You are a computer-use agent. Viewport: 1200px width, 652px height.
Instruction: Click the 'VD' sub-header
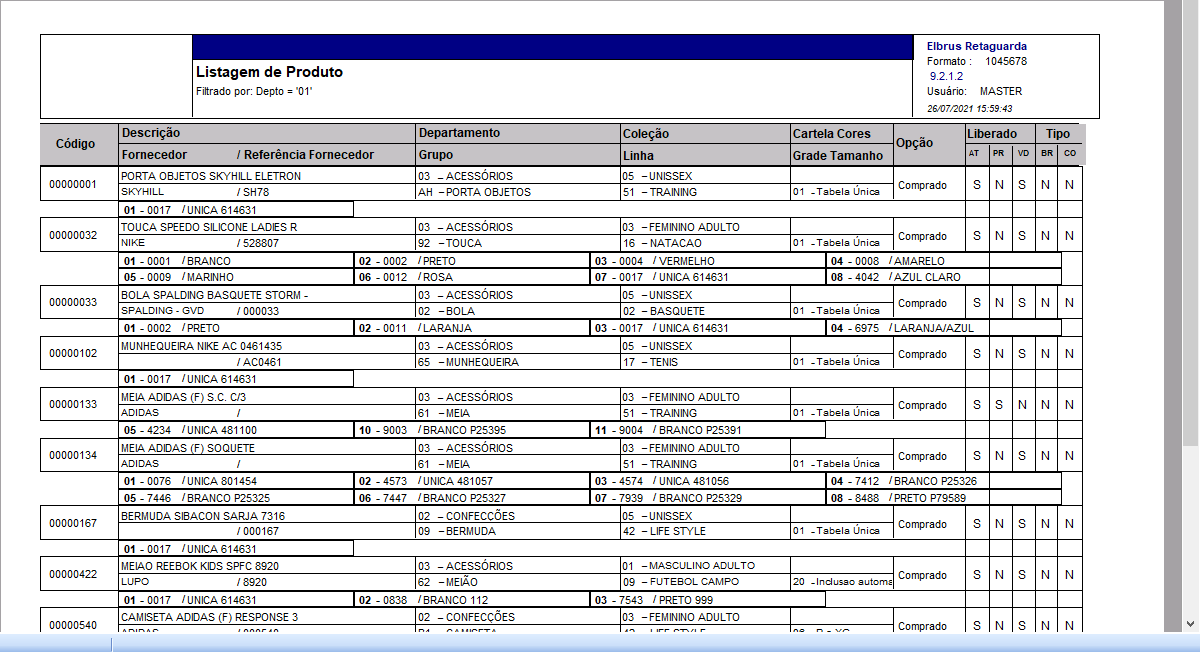tap(1022, 153)
